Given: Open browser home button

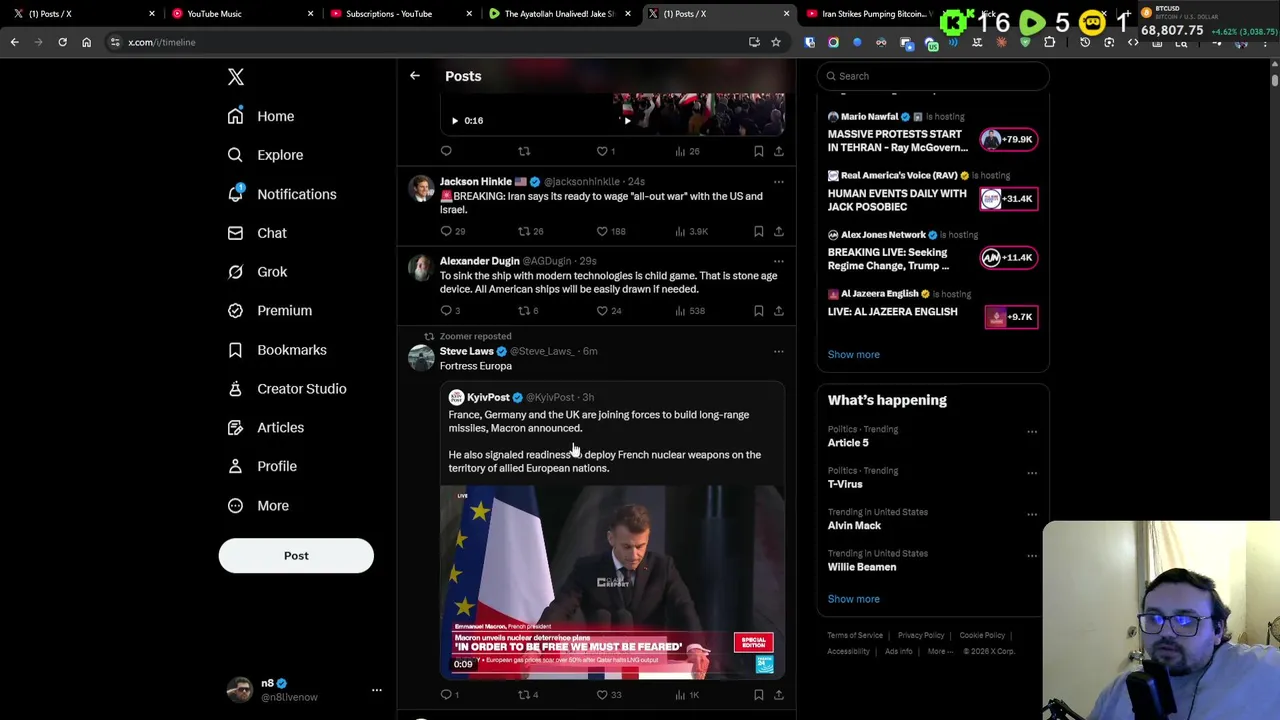Looking at the screenshot, I should pyautogui.click(x=86, y=42).
